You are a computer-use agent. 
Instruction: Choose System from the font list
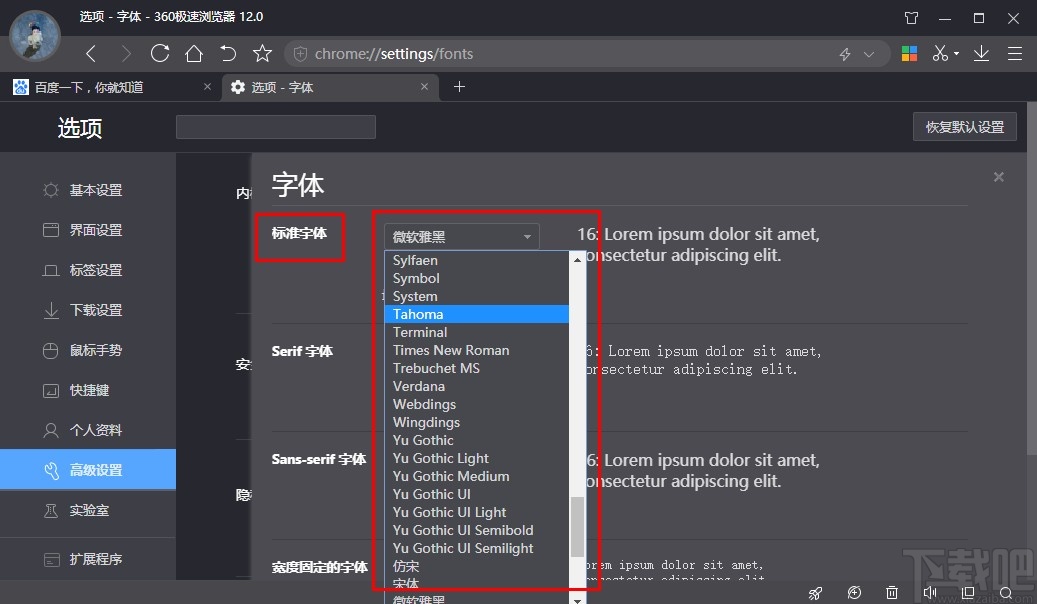coord(477,296)
